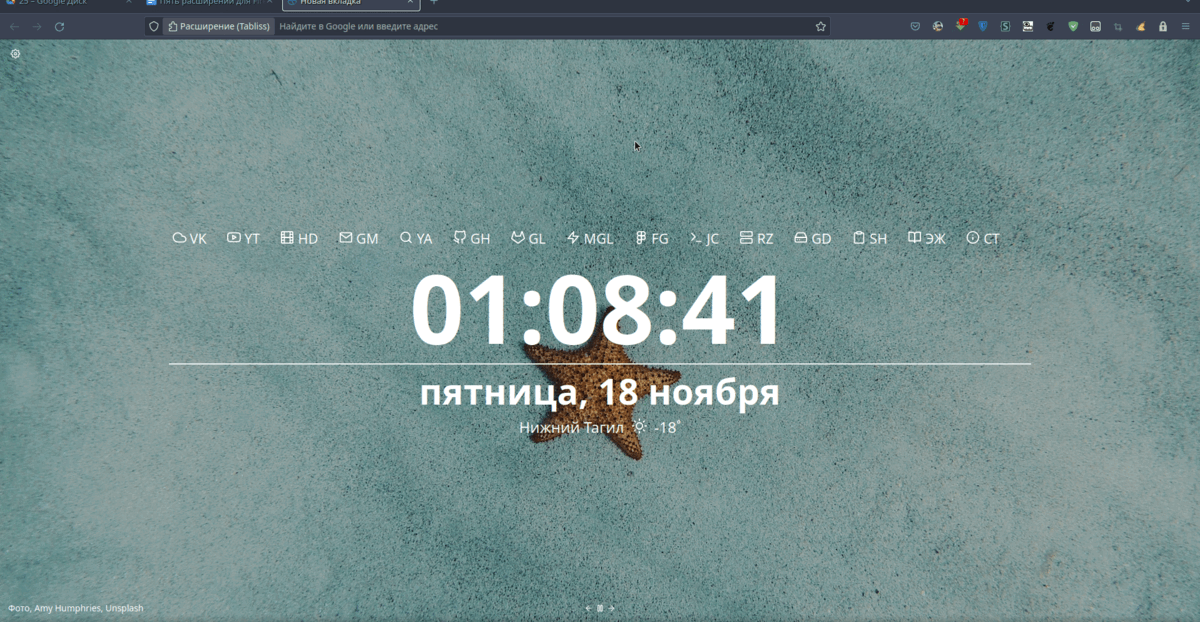The height and width of the screenshot is (622, 1200).
Task: Click the Pocket icon in the toolbar
Action: (x=915, y=25)
